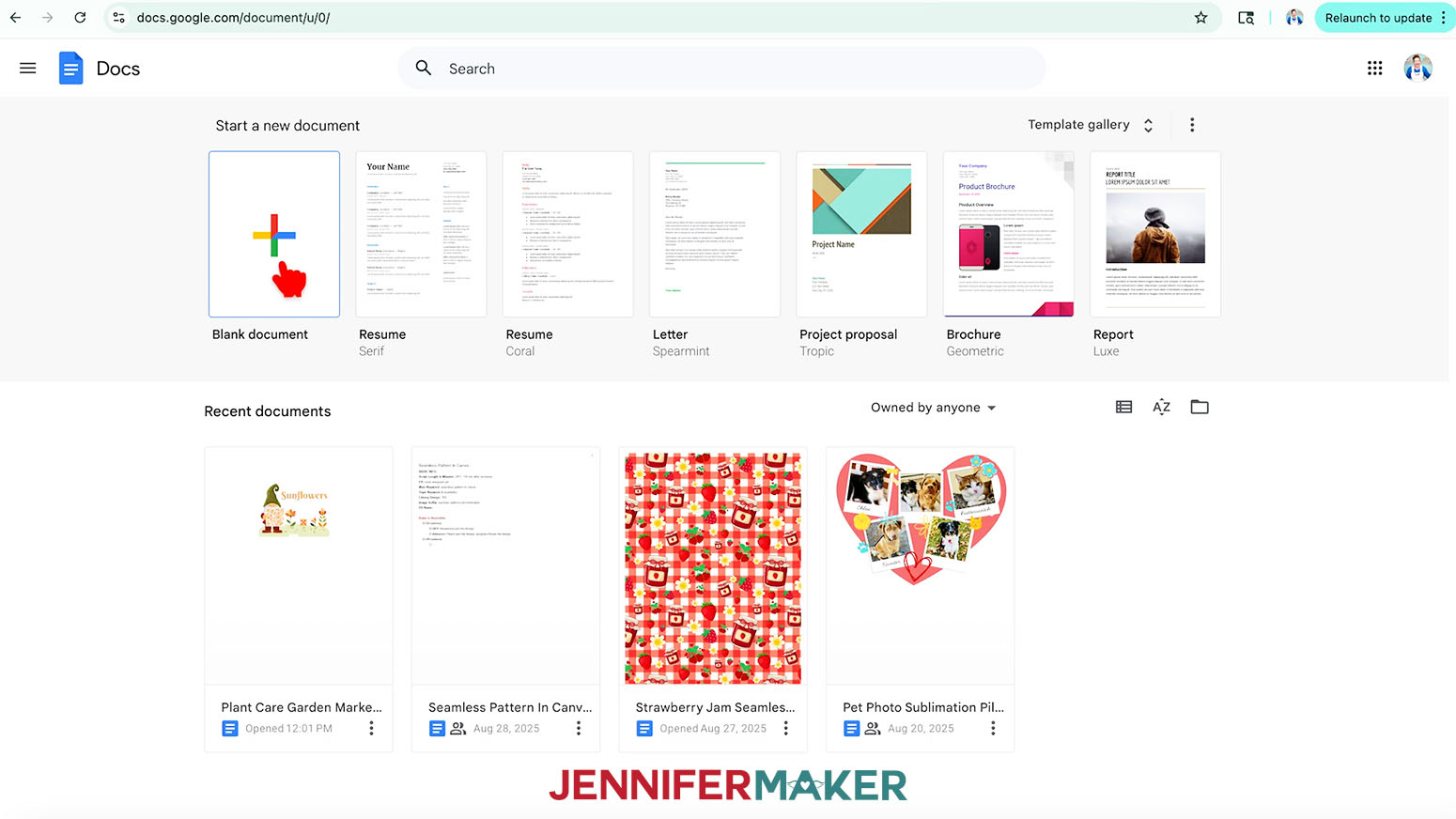Screen dimensions: 1456x819
Task: Choose the Resume Coral template
Action: [x=567, y=234]
